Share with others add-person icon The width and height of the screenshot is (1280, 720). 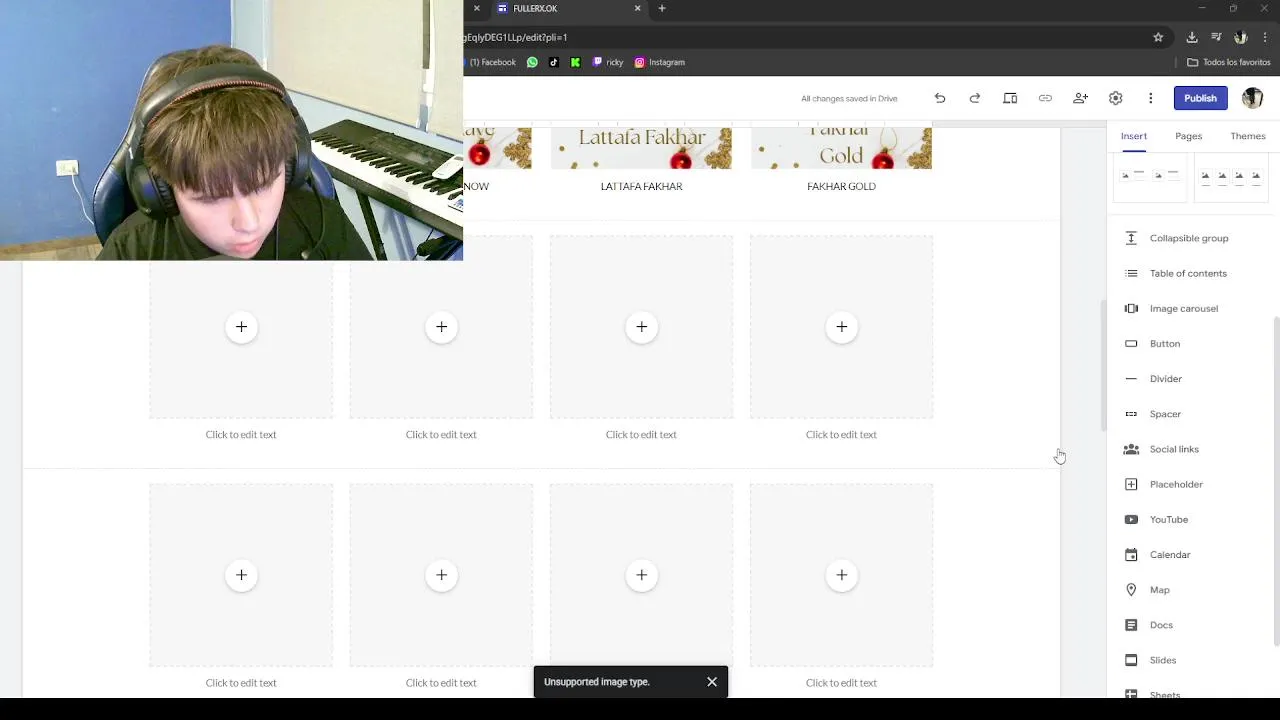[x=1080, y=98]
